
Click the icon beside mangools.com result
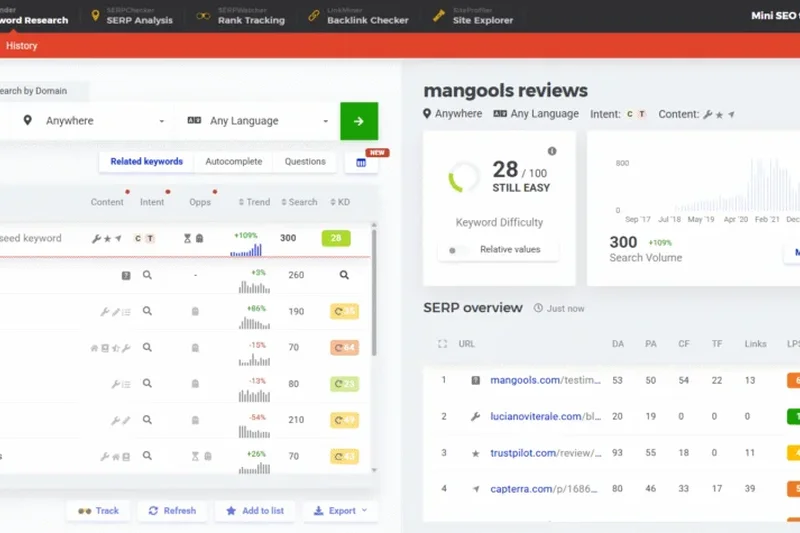tap(476, 380)
